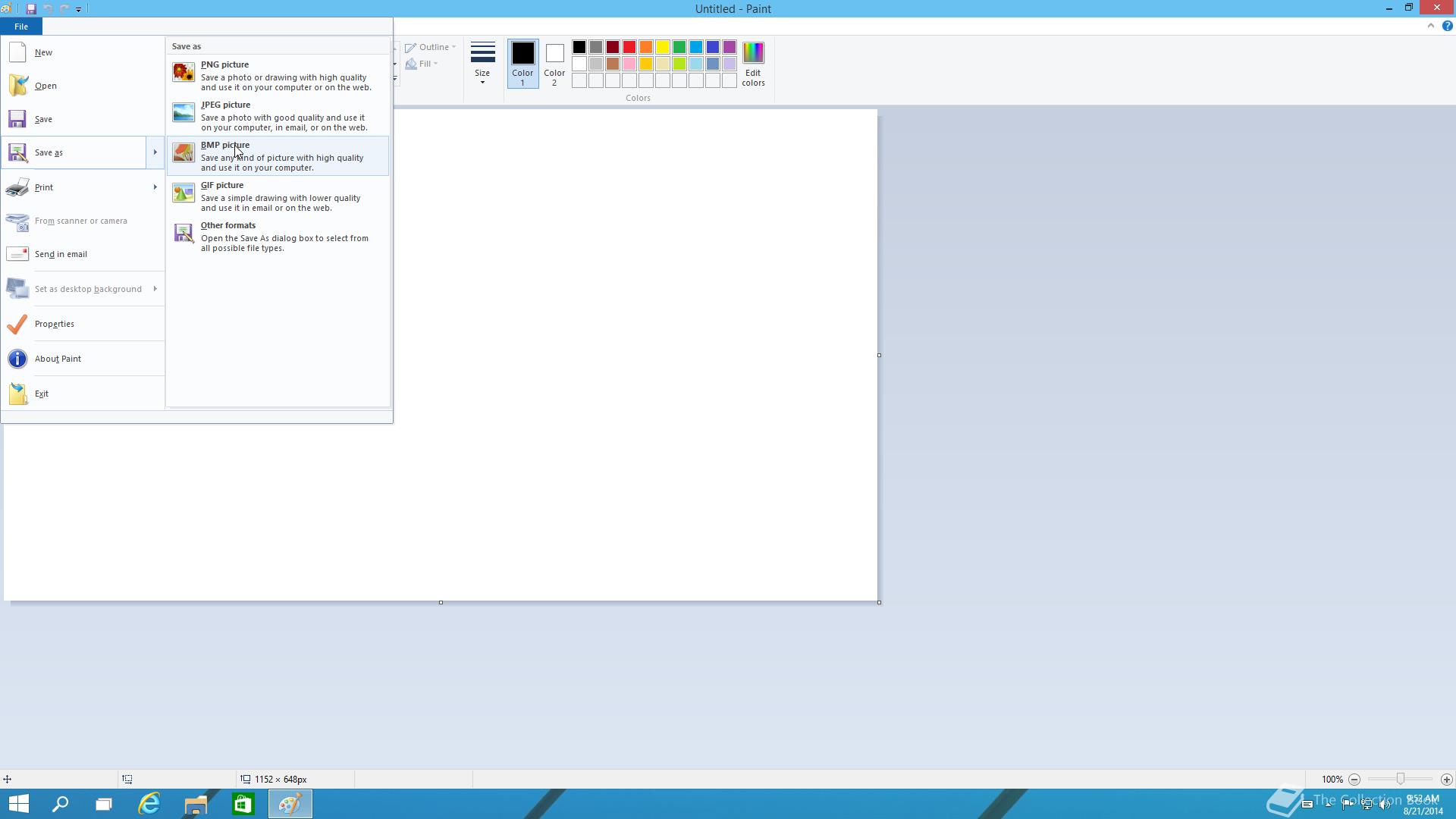The width and height of the screenshot is (1456, 819).
Task: Choose Exit from File menu
Action: point(83,394)
